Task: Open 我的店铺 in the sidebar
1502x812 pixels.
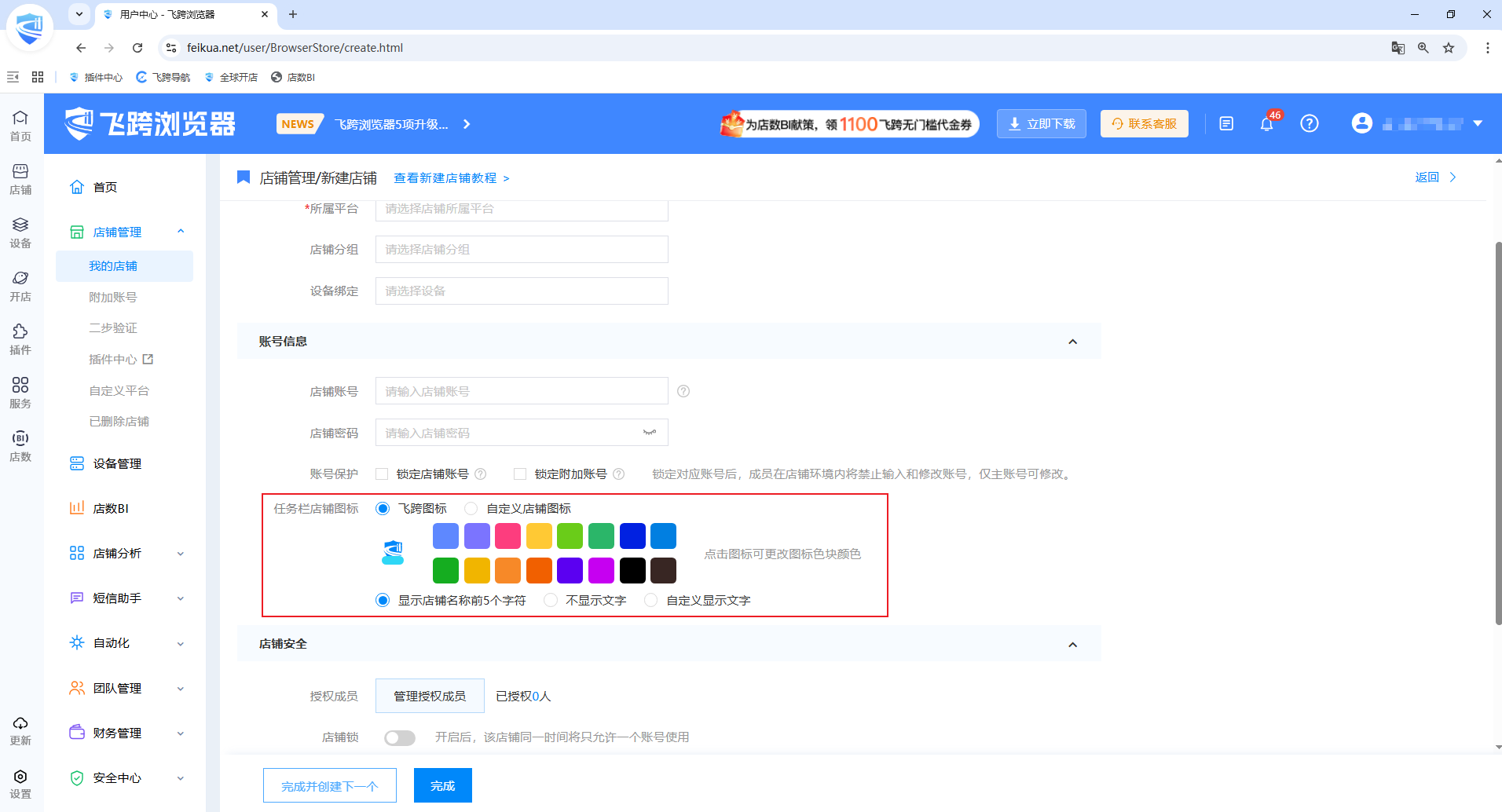Action: coord(124,266)
